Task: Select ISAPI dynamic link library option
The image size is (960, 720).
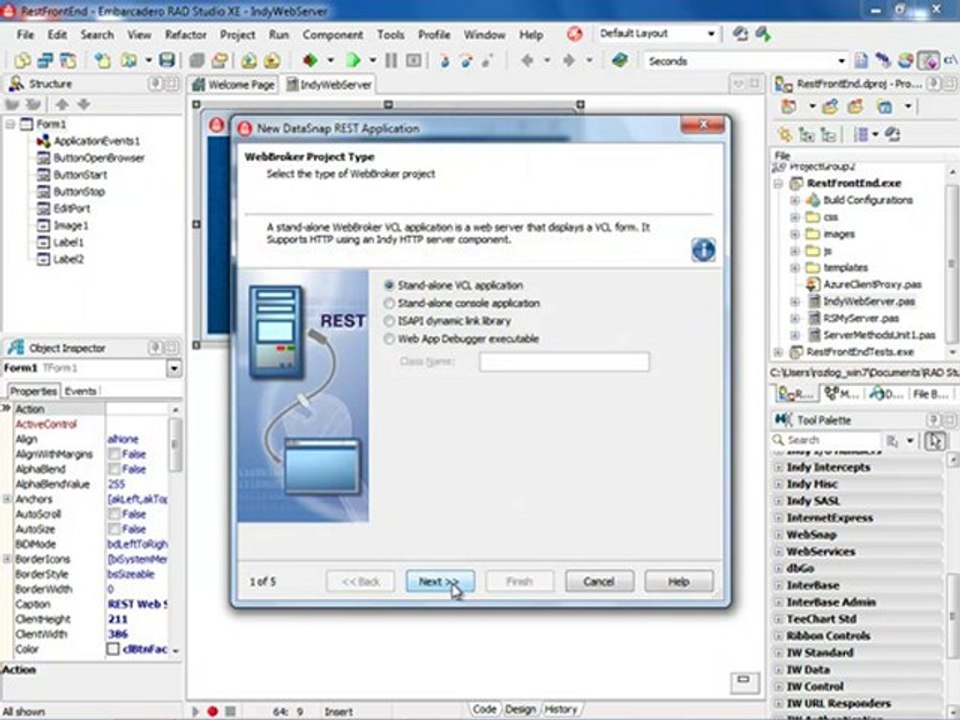Action: click(x=389, y=321)
